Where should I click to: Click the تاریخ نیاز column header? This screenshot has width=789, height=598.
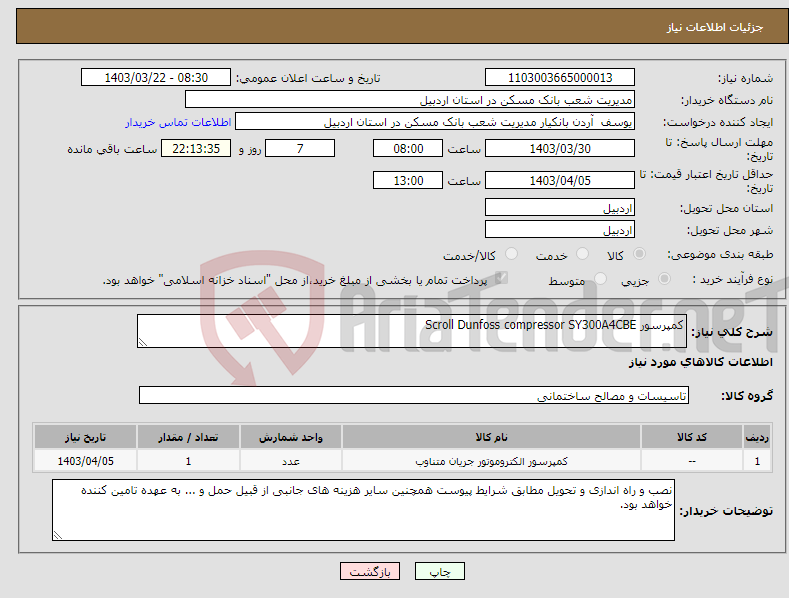(85, 437)
